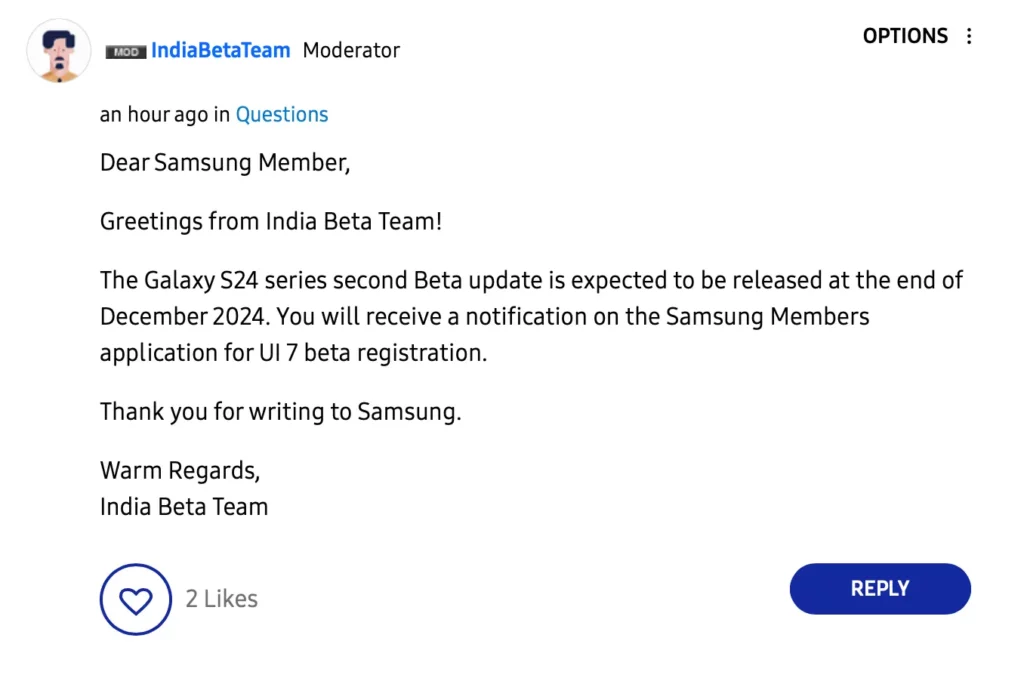Image resolution: width=1024 pixels, height=675 pixels.
Task: Click 'Thank you for writing to Samsung.'
Action: tap(281, 412)
